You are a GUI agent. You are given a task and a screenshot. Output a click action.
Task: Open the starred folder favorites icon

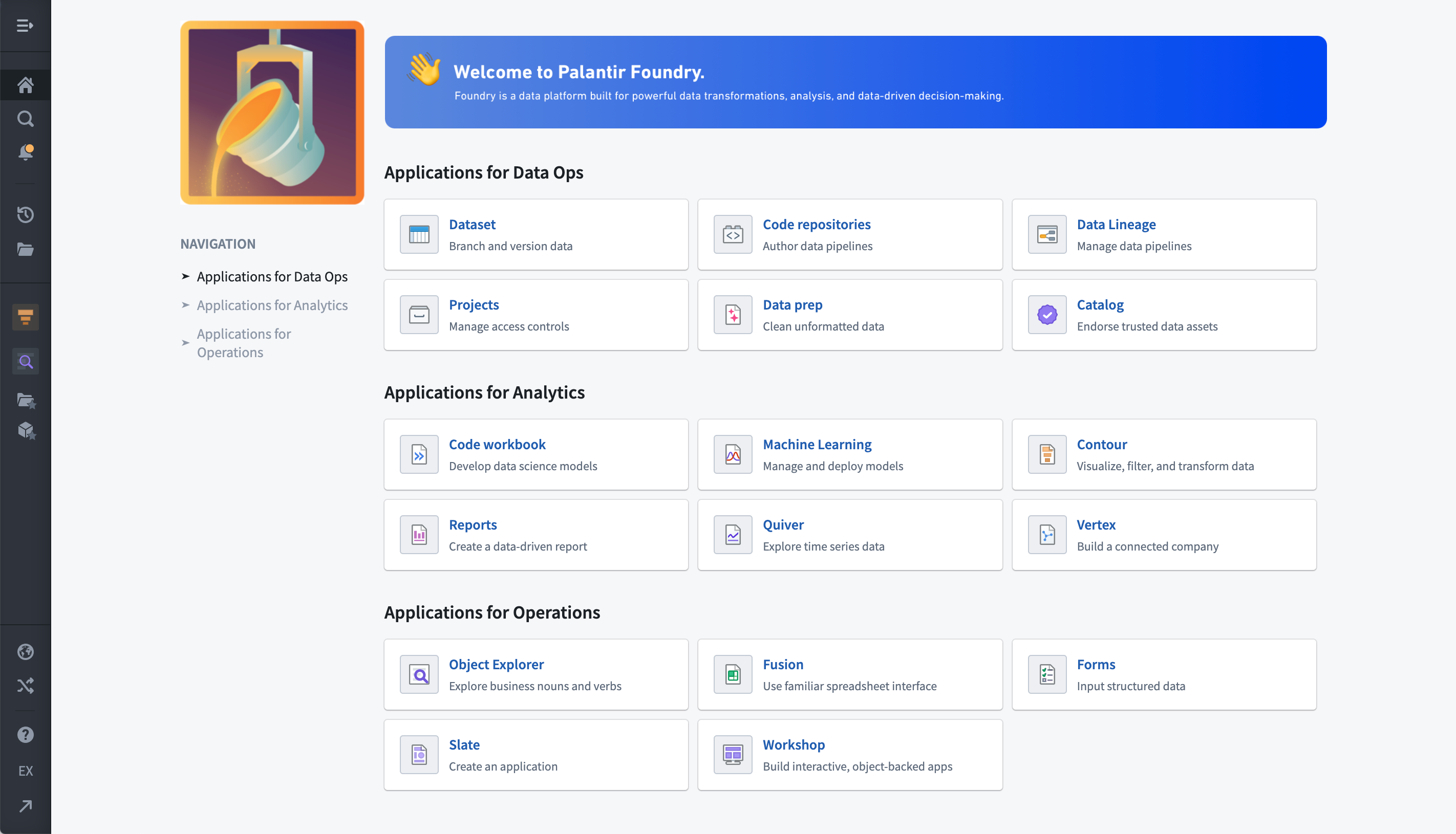coord(26,401)
